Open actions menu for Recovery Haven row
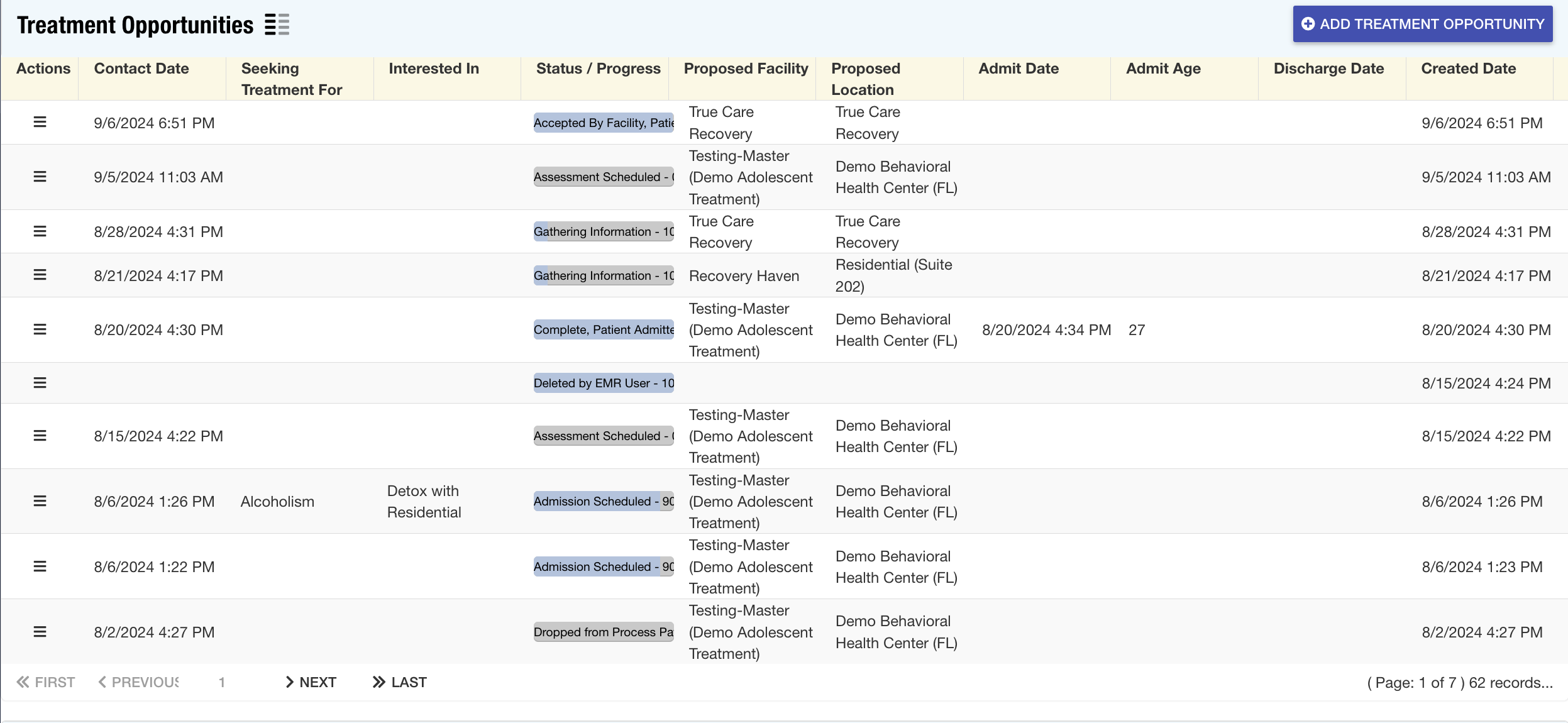 [40, 275]
